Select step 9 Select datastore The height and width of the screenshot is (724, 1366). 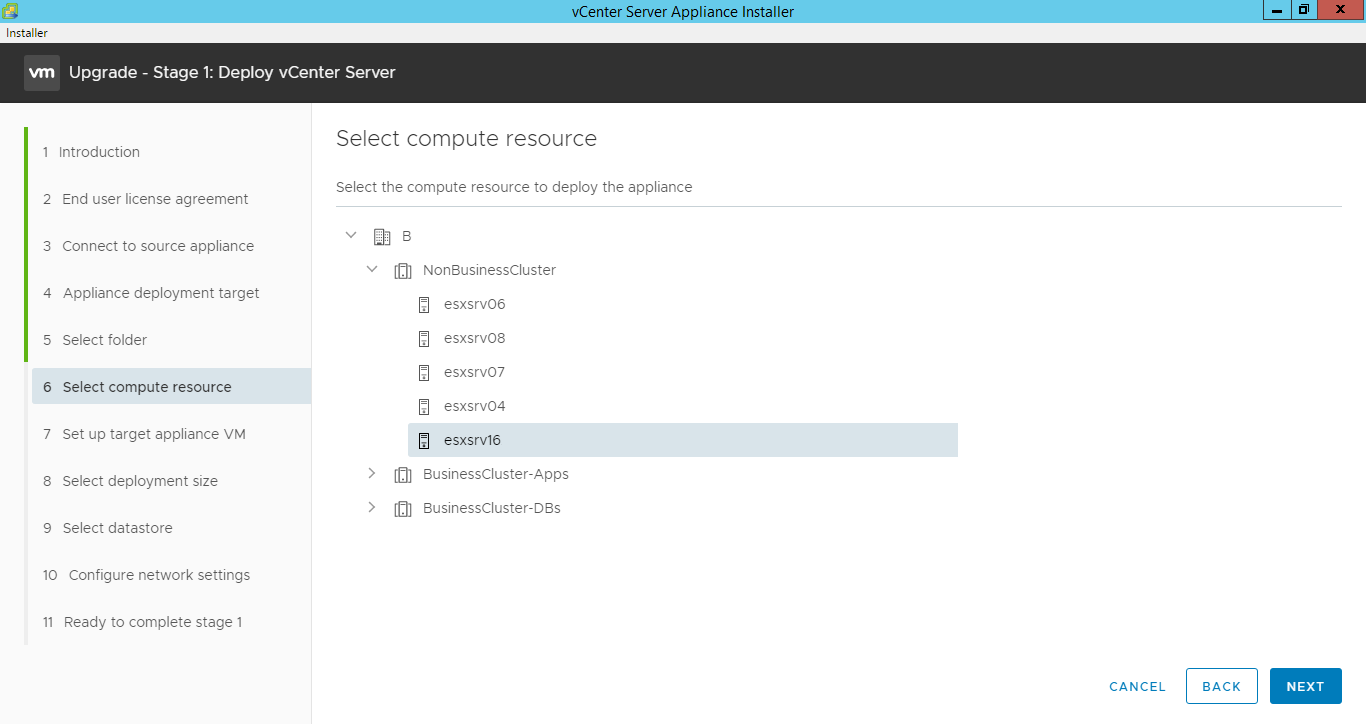tap(117, 527)
